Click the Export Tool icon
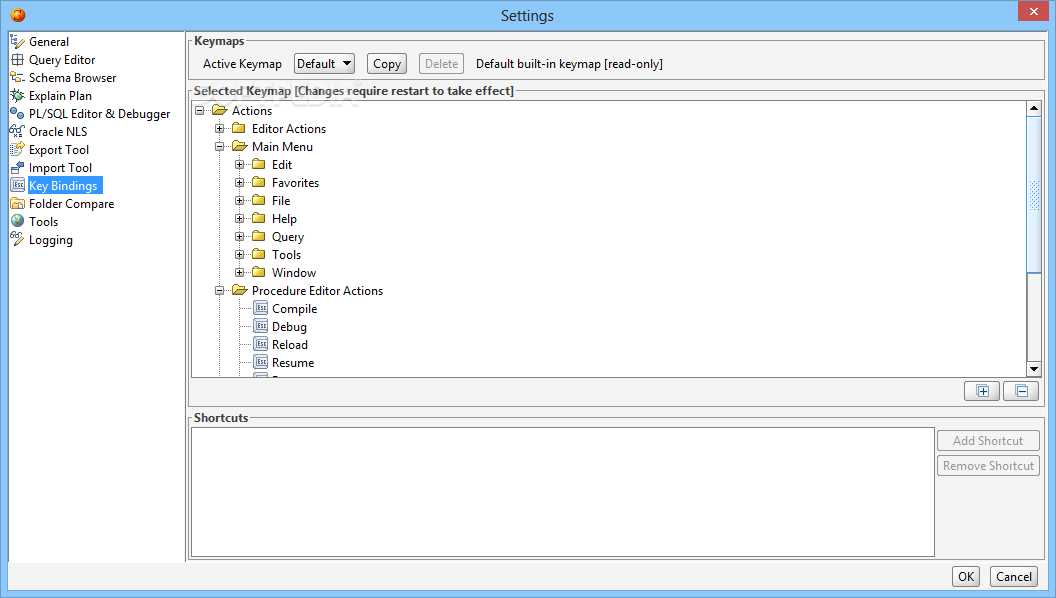 pyautogui.click(x=18, y=150)
